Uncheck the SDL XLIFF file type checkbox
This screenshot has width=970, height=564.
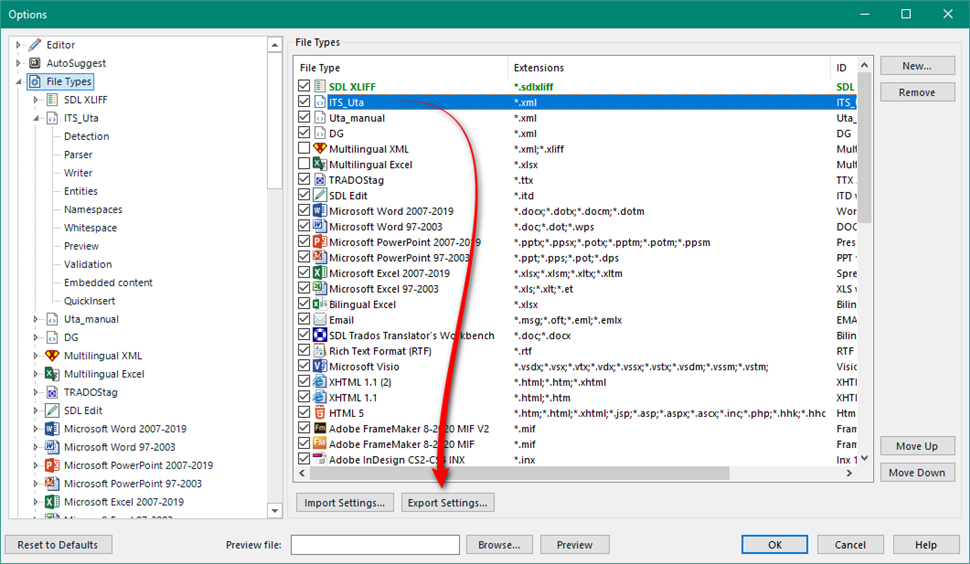tap(304, 86)
